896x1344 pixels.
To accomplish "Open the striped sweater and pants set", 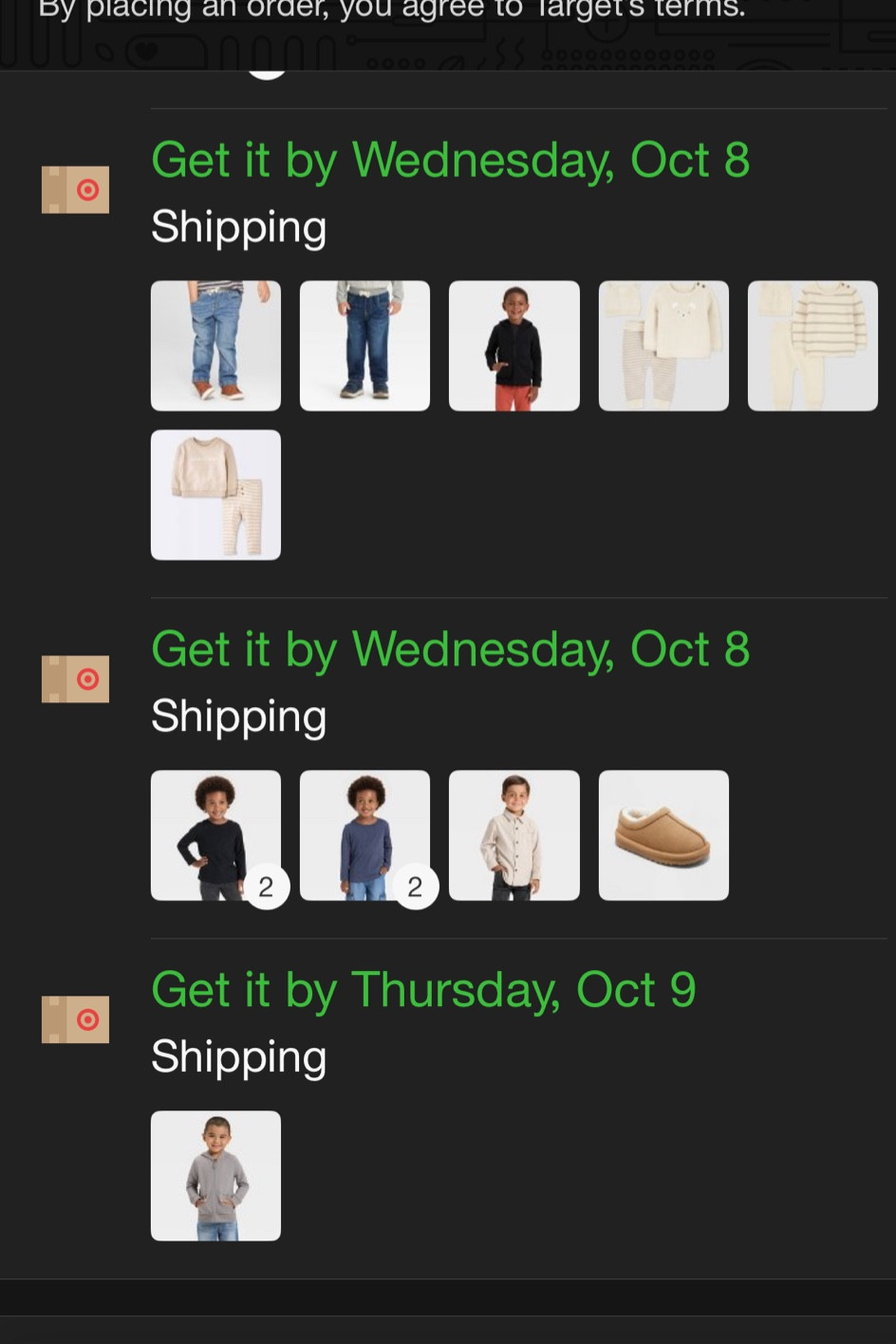I will pos(812,345).
